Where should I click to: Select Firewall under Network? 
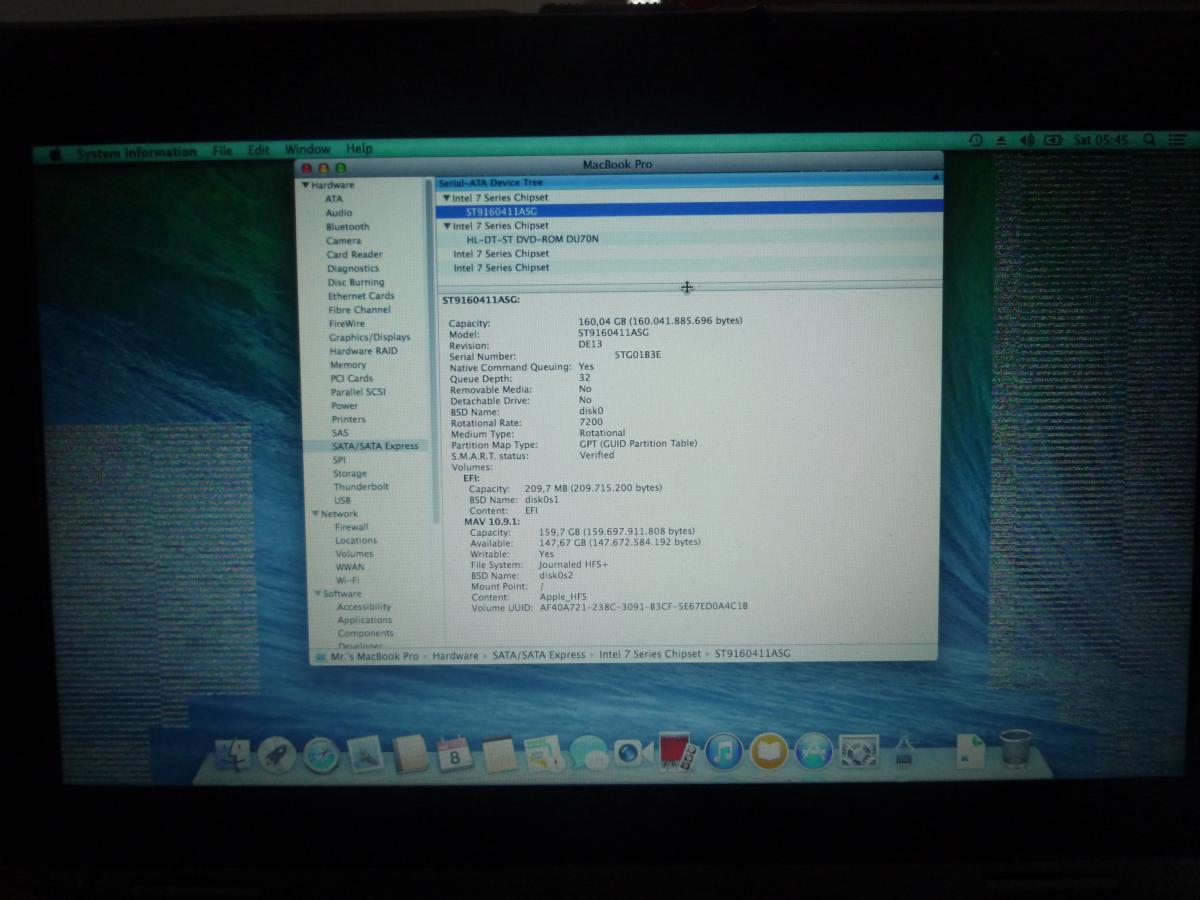[351, 527]
